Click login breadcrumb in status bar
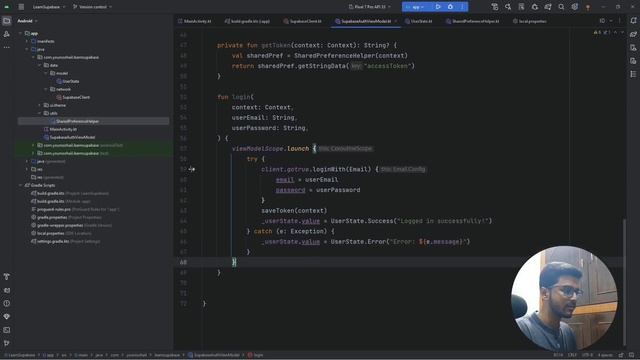Viewport: 640px width, 360px height. coord(256,355)
